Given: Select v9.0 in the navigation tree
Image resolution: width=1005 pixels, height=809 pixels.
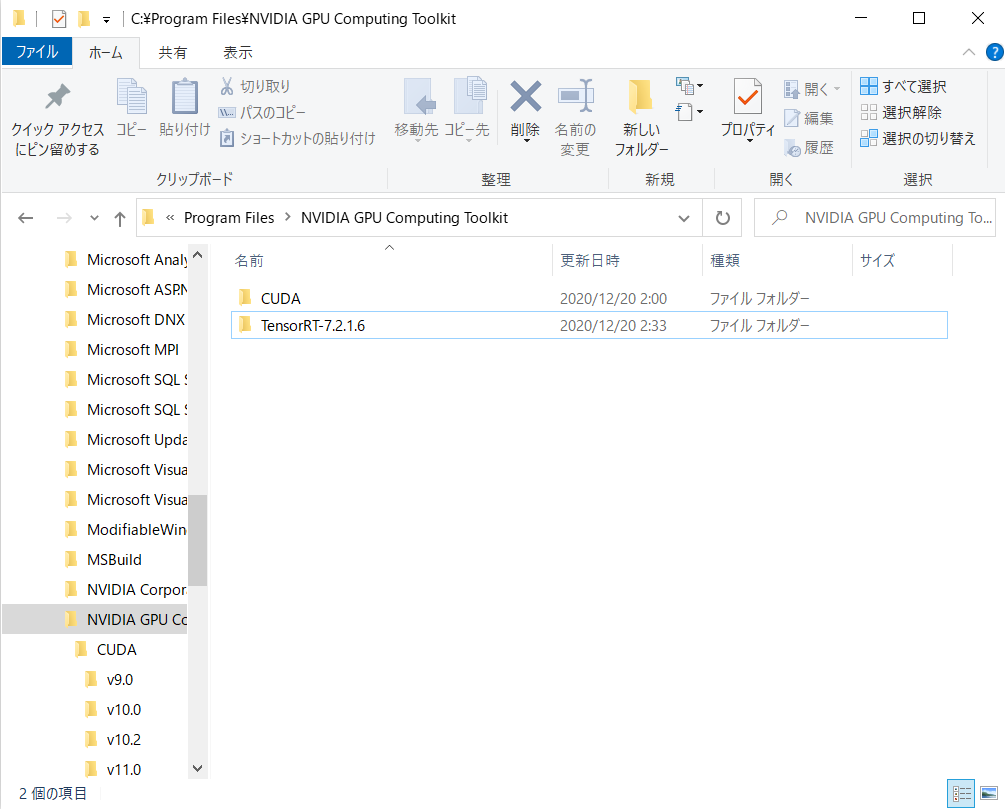Looking at the screenshot, I should point(119,680).
